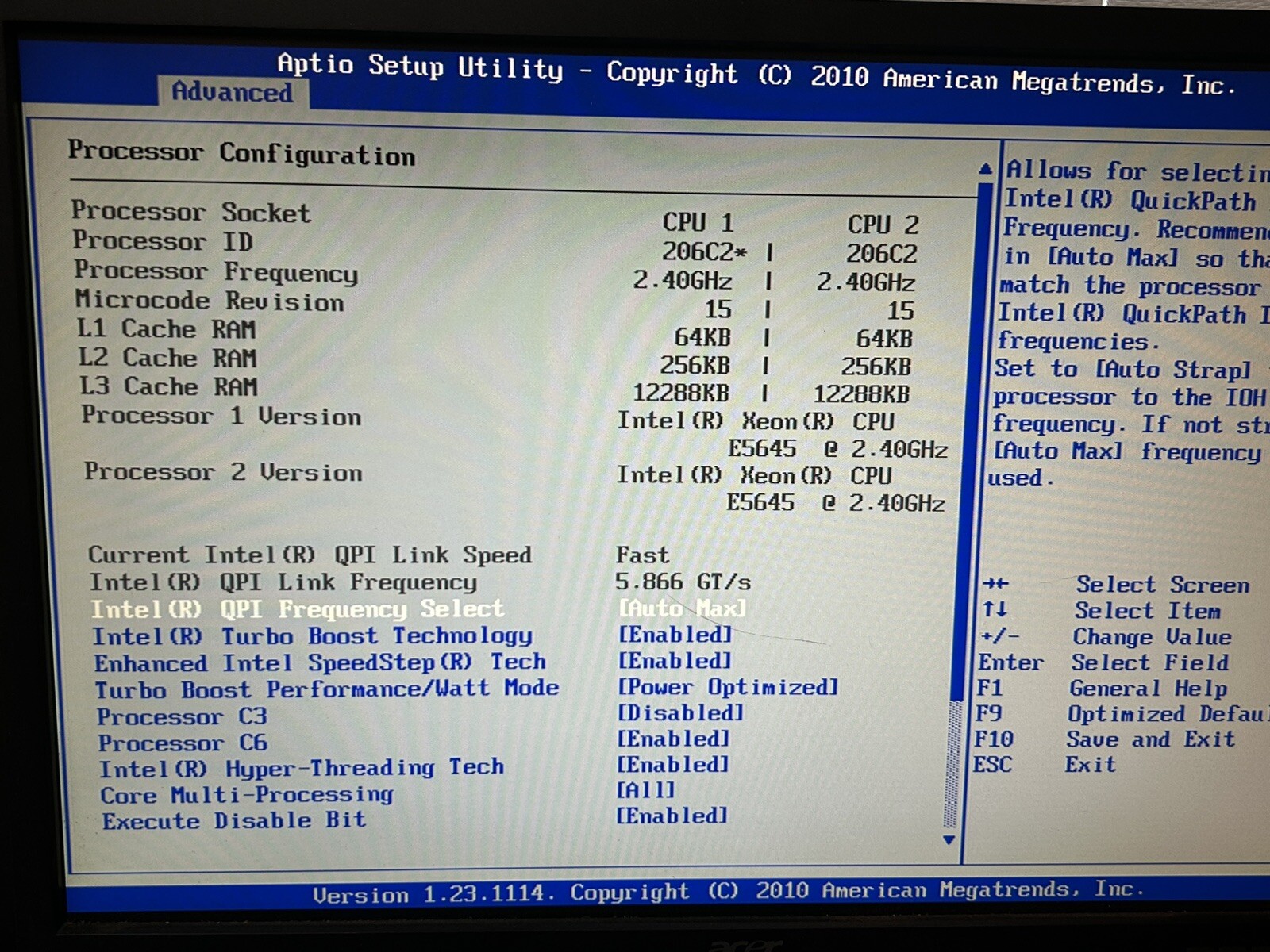Click the scroll down arrow in scrollbar
1270x952 pixels.
pyautogui.click(x=949, y=839)
